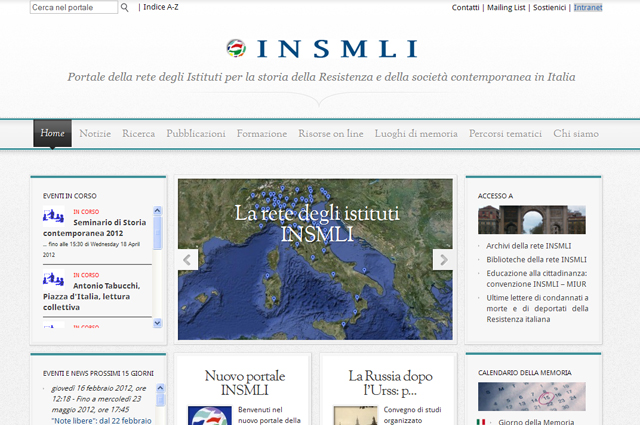
Task: Open Seminario di Storia contemporanea 2012 event
Action: (95, 228)
